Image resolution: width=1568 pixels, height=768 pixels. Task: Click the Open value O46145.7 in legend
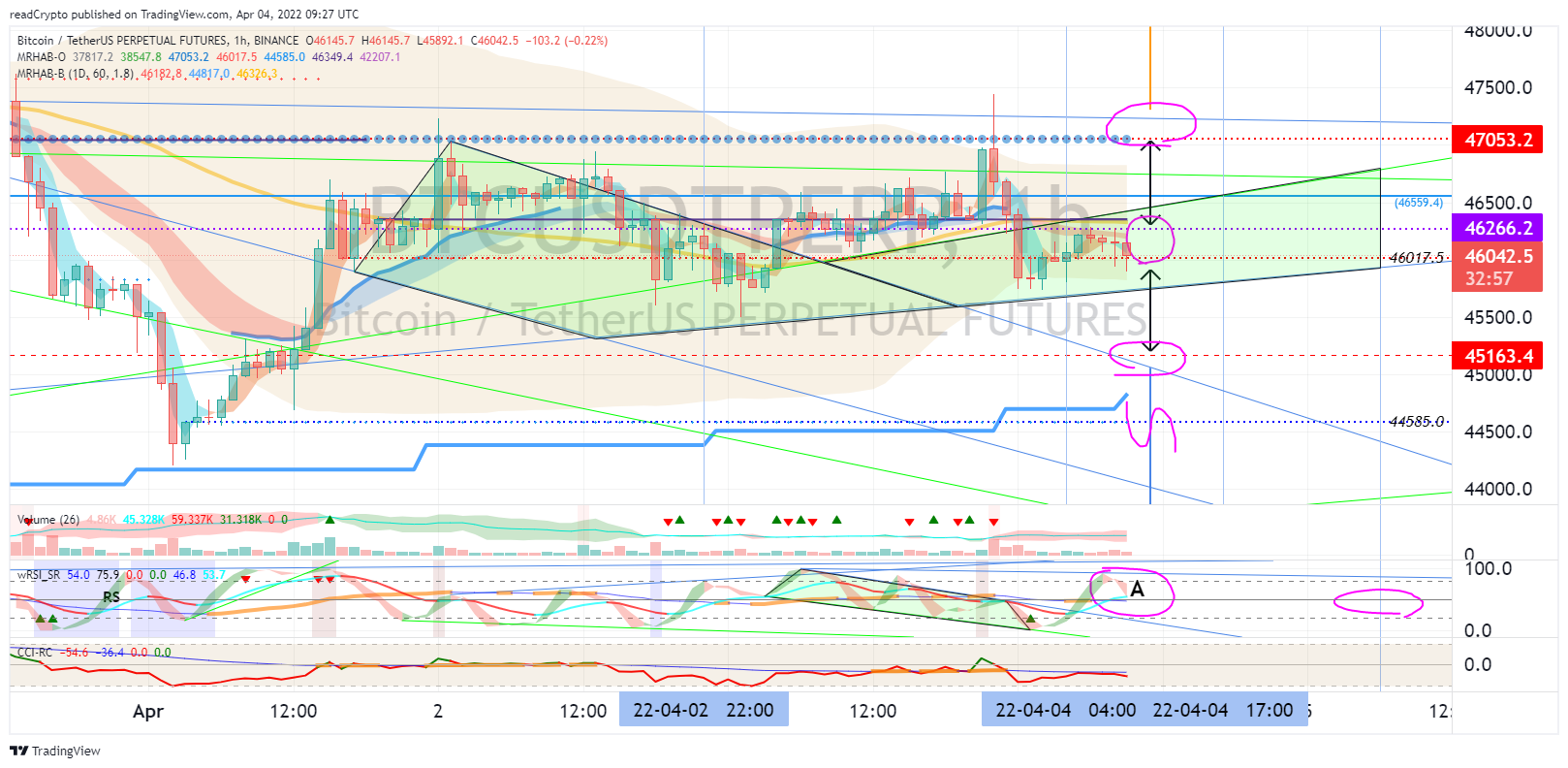click(x=330, y=41)
